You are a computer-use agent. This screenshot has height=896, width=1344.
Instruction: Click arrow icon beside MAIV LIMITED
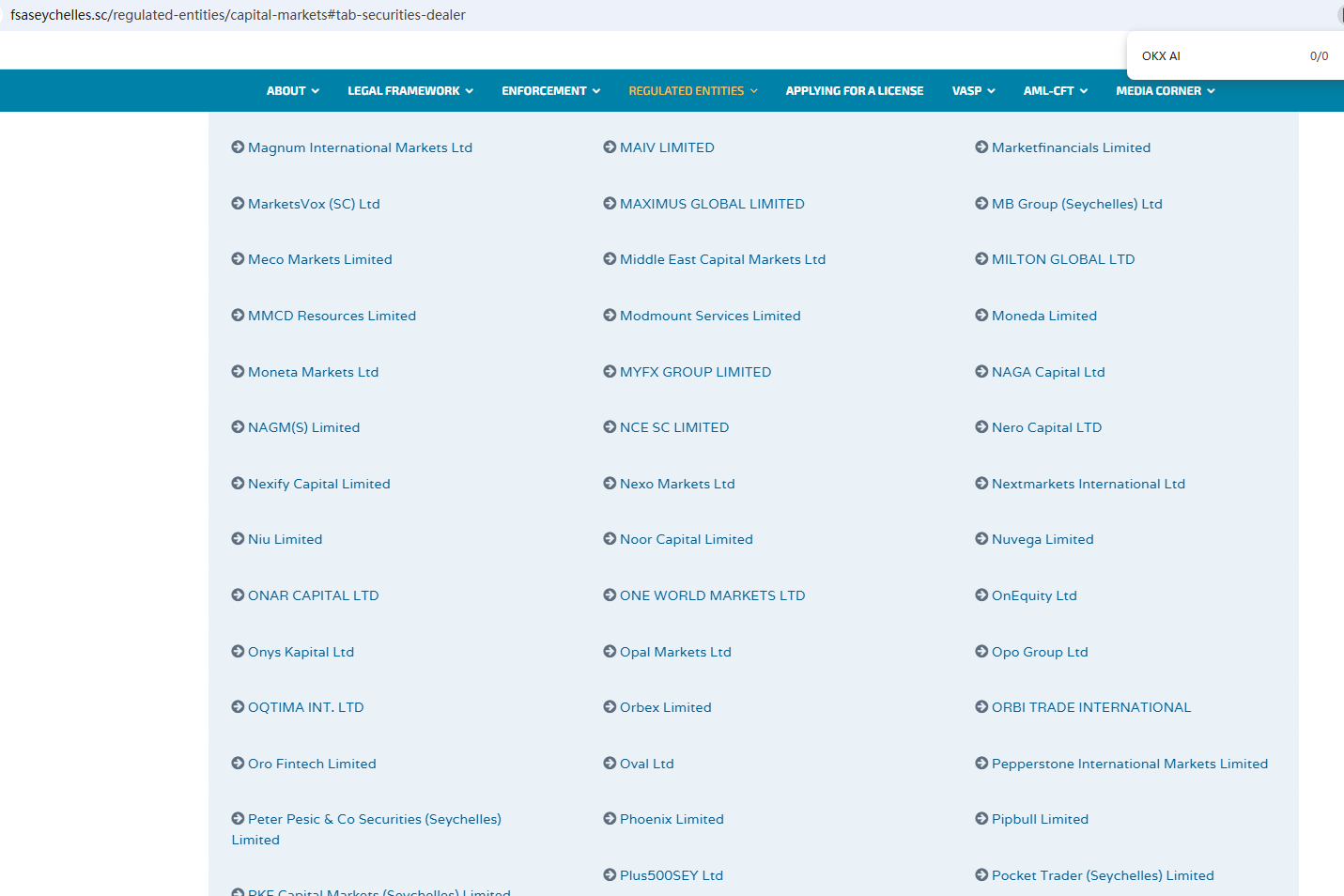[610, 147]
